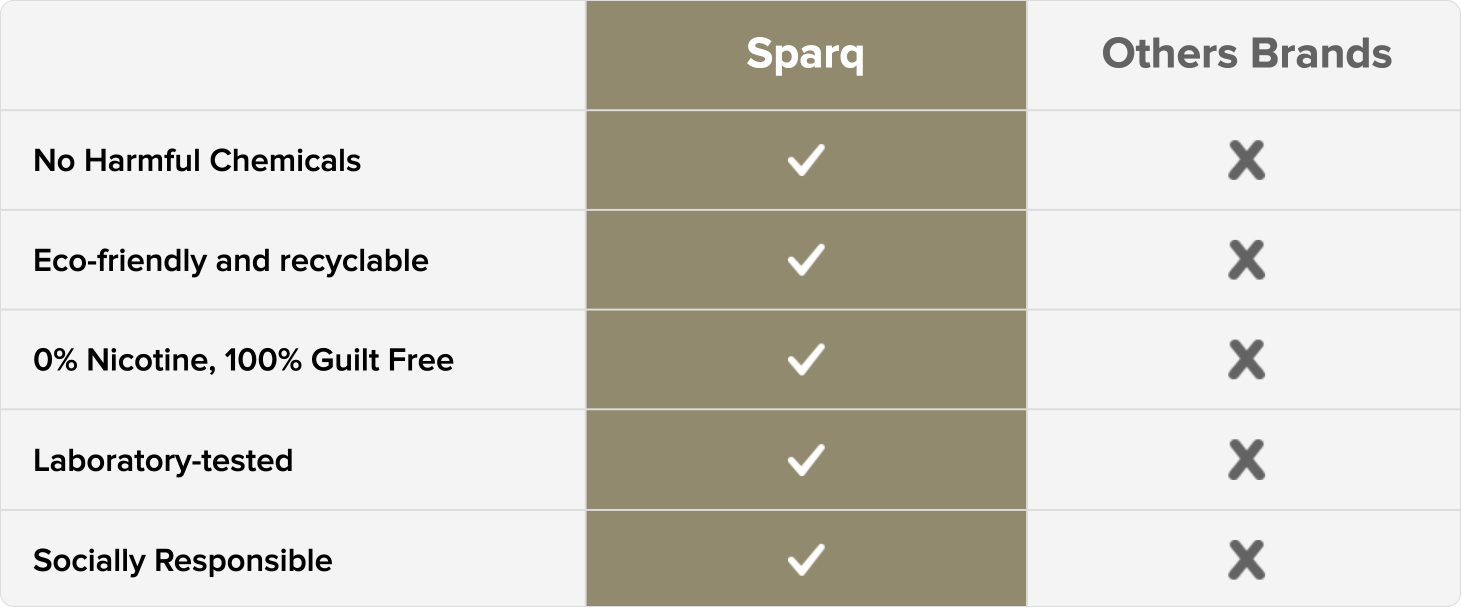Select the Others Brands column header

pos(1246,54)
